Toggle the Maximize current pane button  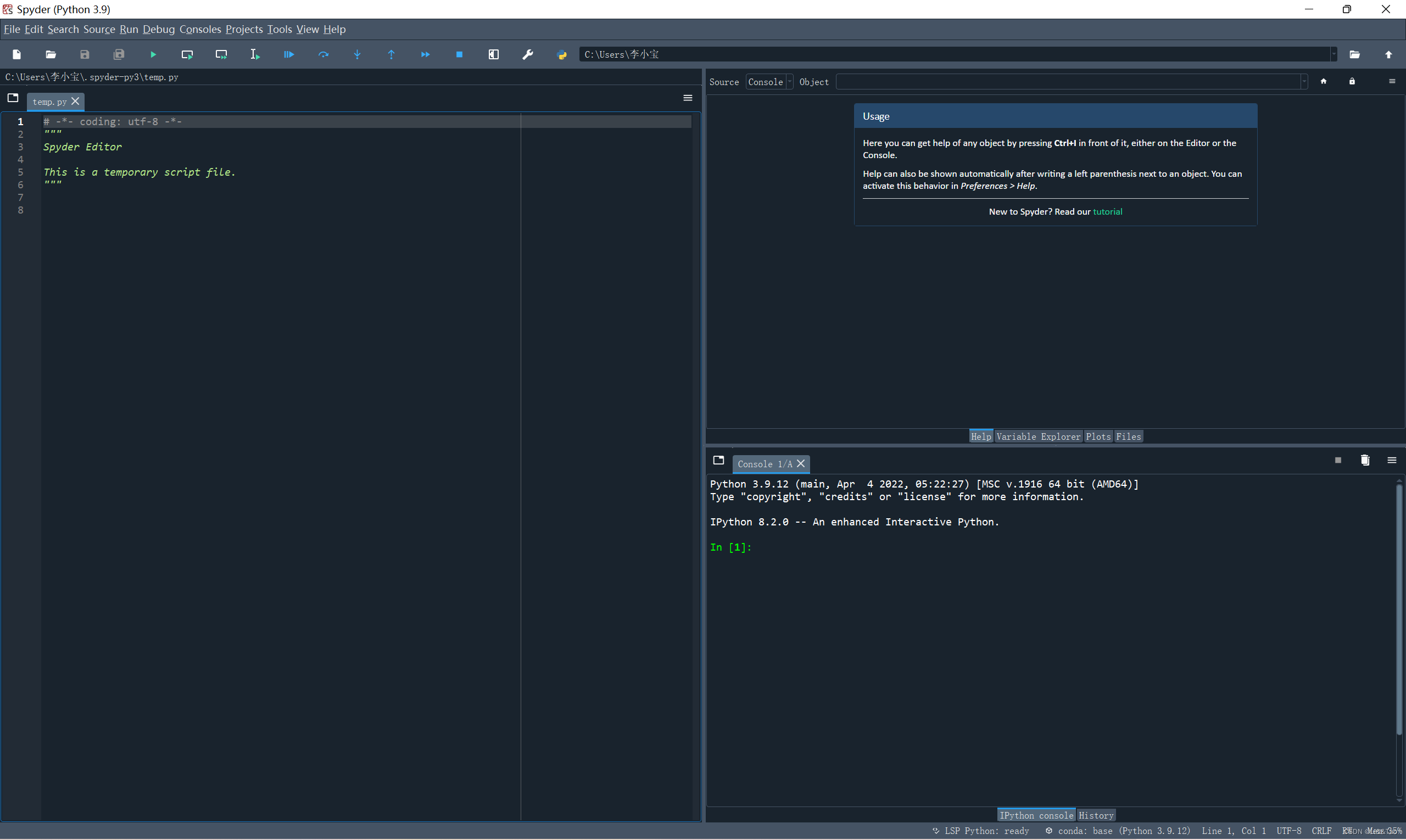[x=494, y=54]
